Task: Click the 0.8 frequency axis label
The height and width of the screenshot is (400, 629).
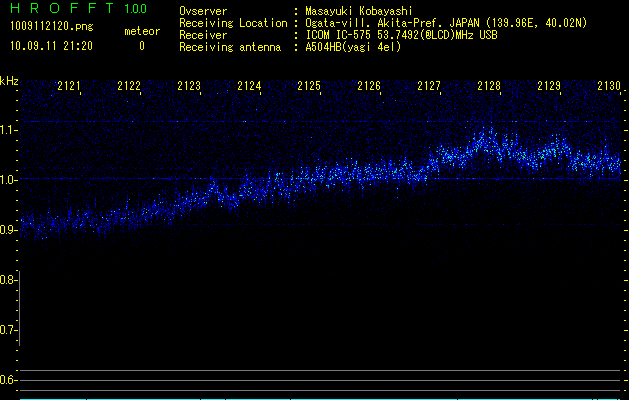Action: (x=9, y=280)
